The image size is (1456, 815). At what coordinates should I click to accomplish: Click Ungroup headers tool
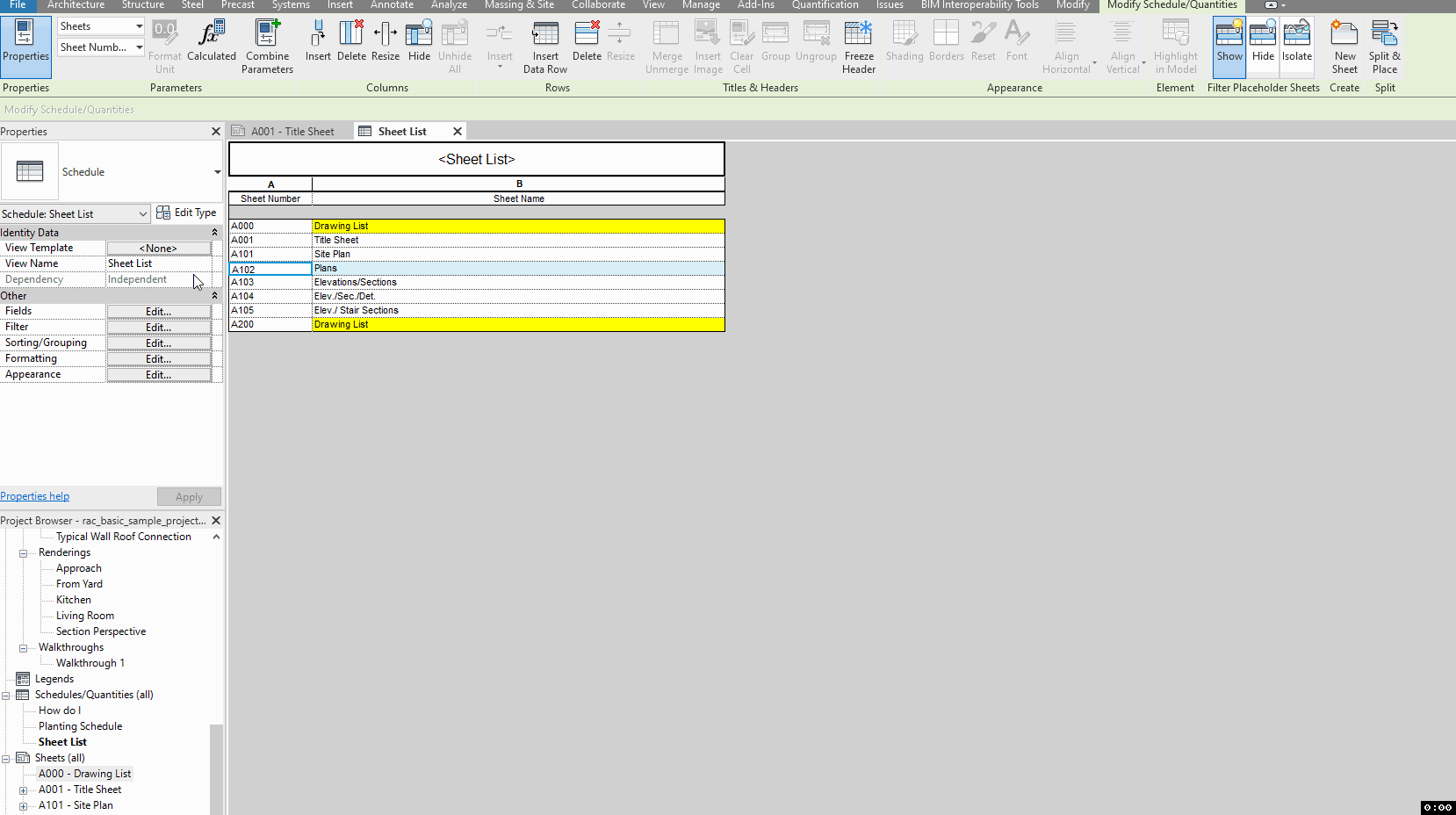(x=816, y=42)
